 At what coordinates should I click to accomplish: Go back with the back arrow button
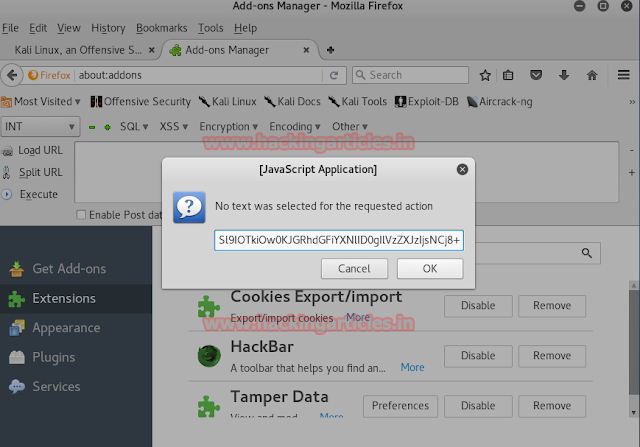click(x=12, y=75)
